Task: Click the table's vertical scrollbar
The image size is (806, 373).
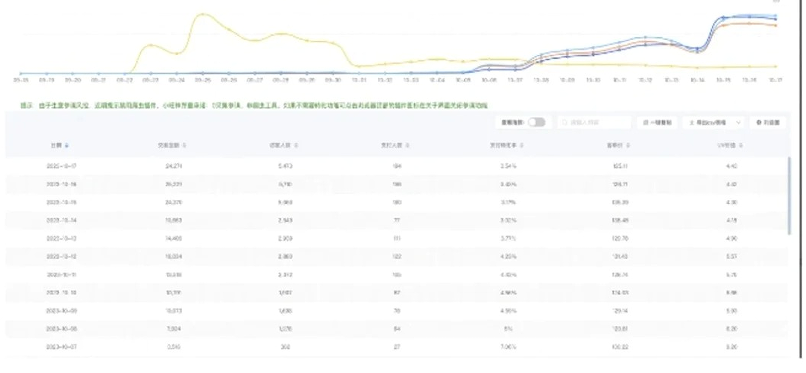Action: coord(789,196)
